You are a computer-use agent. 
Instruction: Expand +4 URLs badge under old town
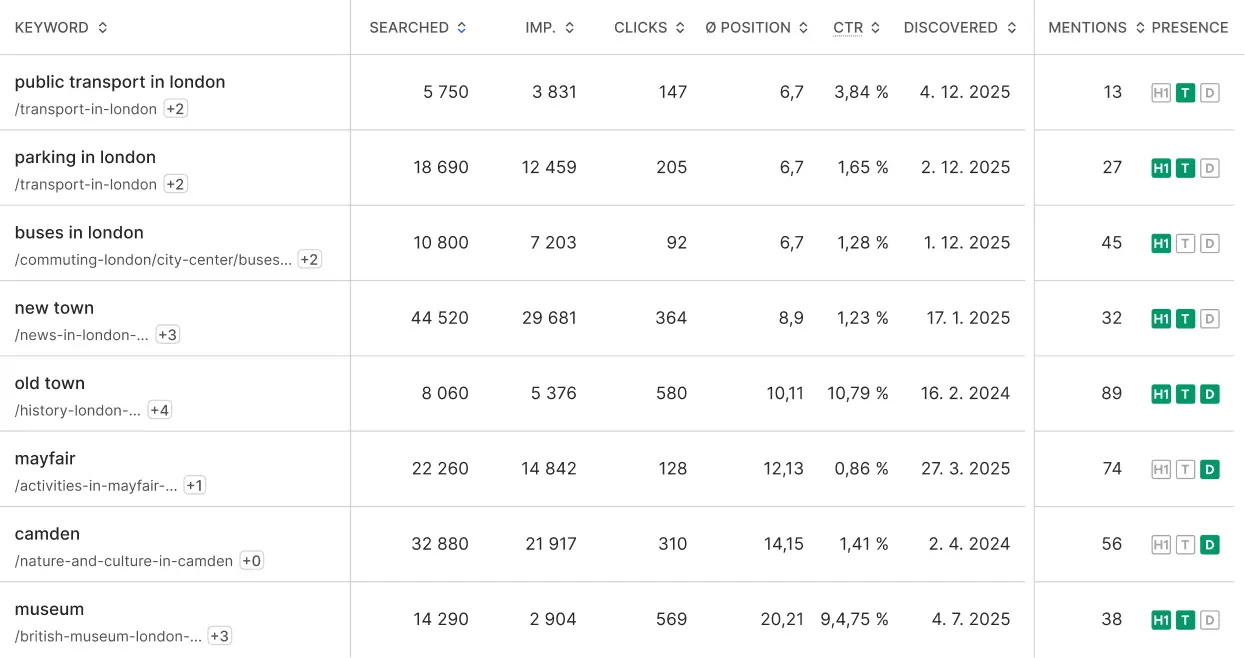coord(160,410)
